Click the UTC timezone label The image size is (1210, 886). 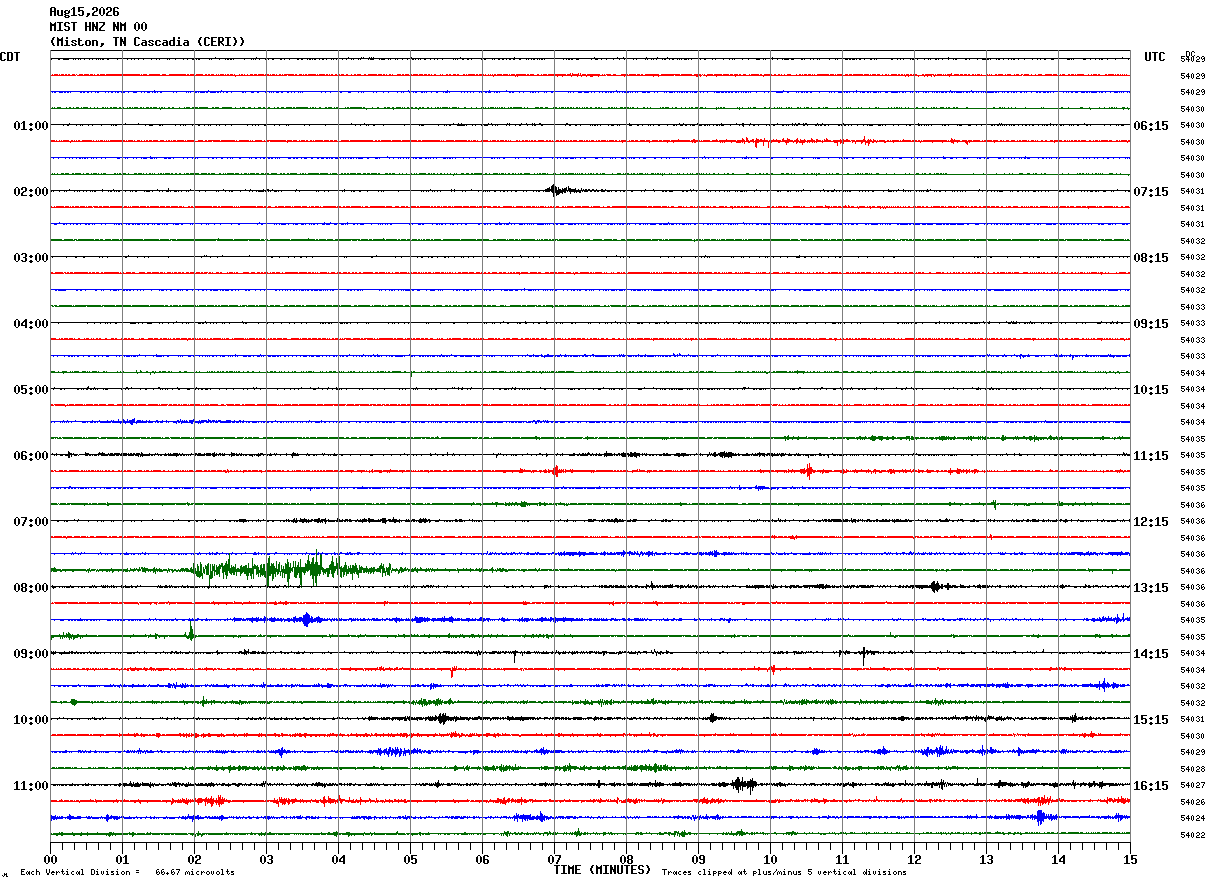(x=1155, y=57)
